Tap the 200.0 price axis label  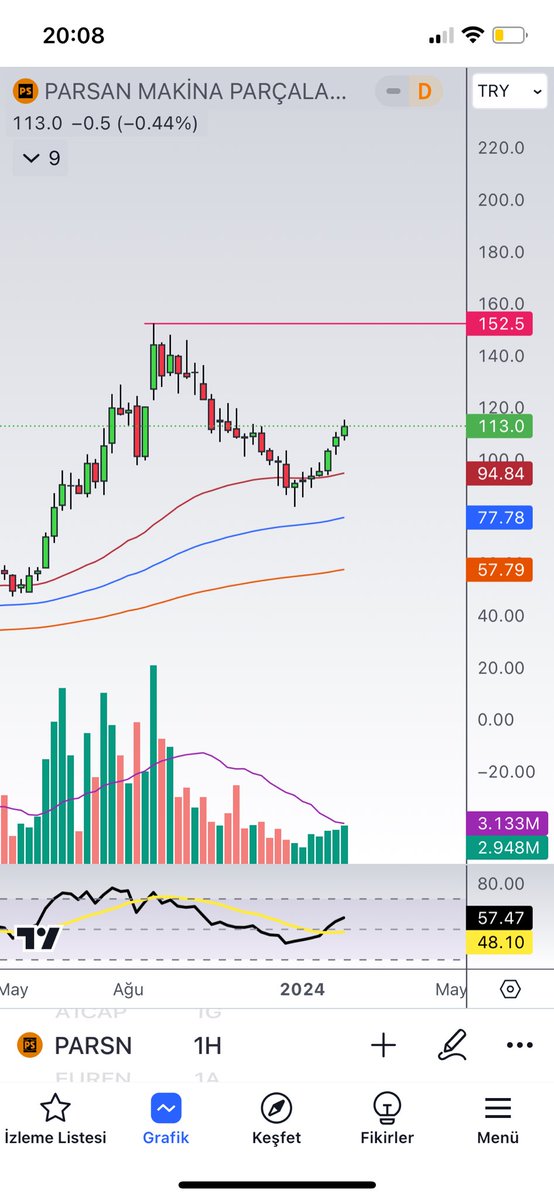pyautogui.click(x=501, y=199)
